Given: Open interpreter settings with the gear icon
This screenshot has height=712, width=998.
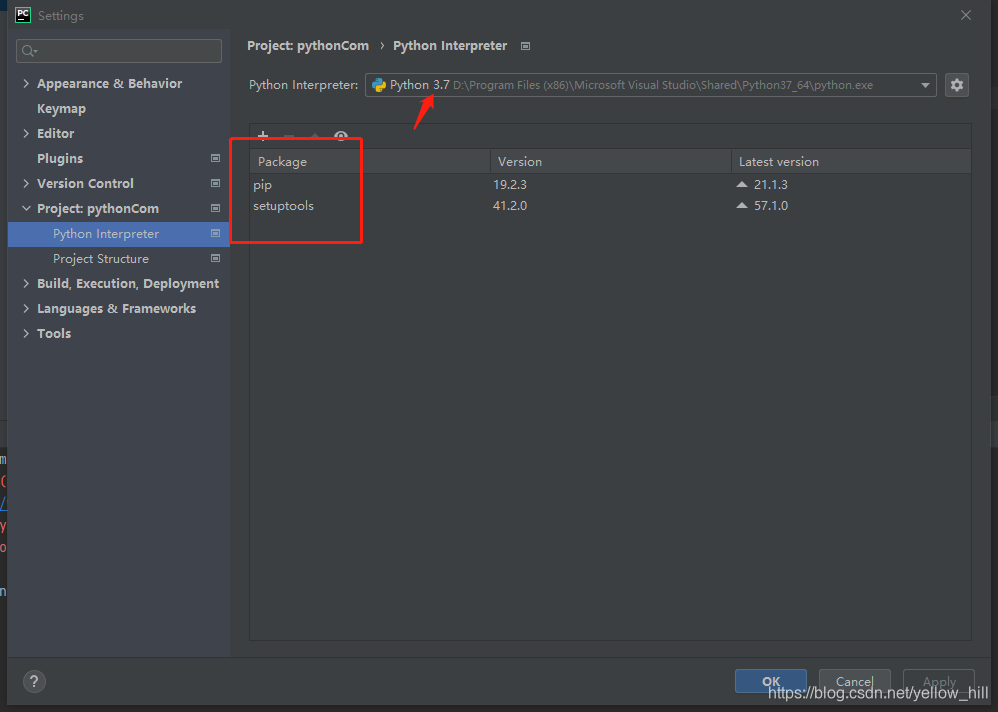Looking at the screenshot, I should (956, 85).
